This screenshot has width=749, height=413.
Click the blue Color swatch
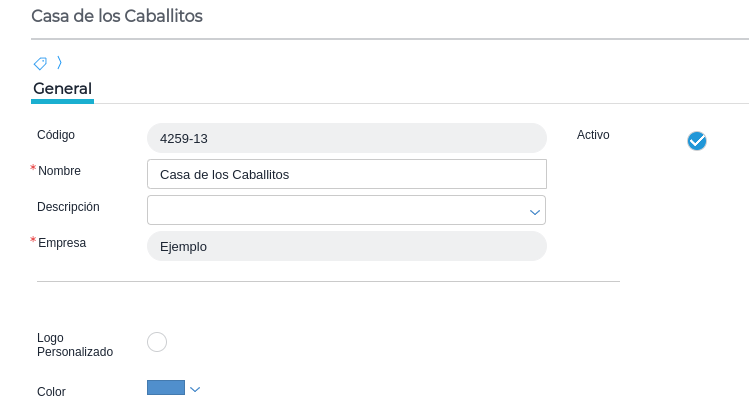point(166,388)
